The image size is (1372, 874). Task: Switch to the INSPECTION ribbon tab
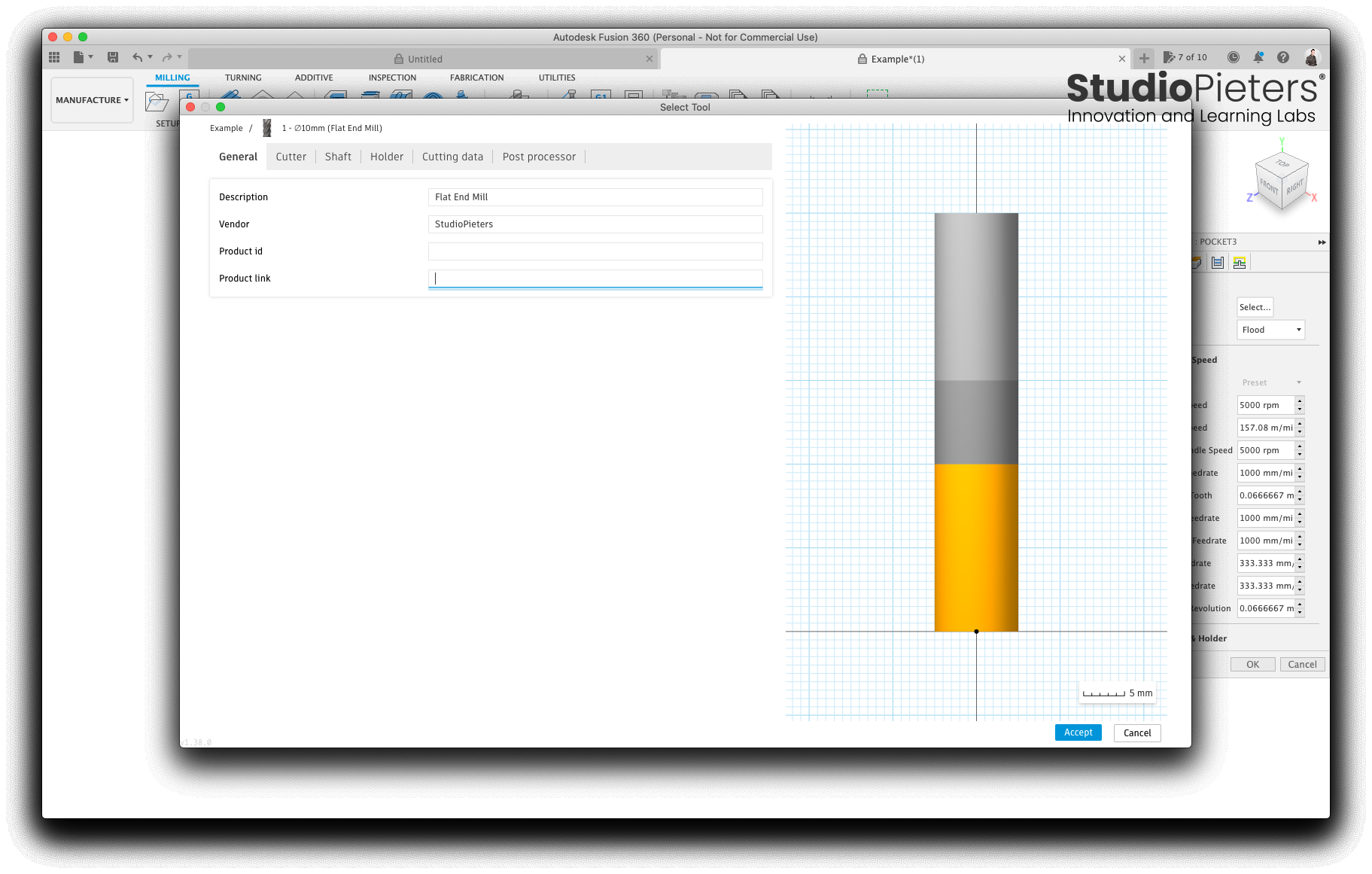tap(392, 78)
